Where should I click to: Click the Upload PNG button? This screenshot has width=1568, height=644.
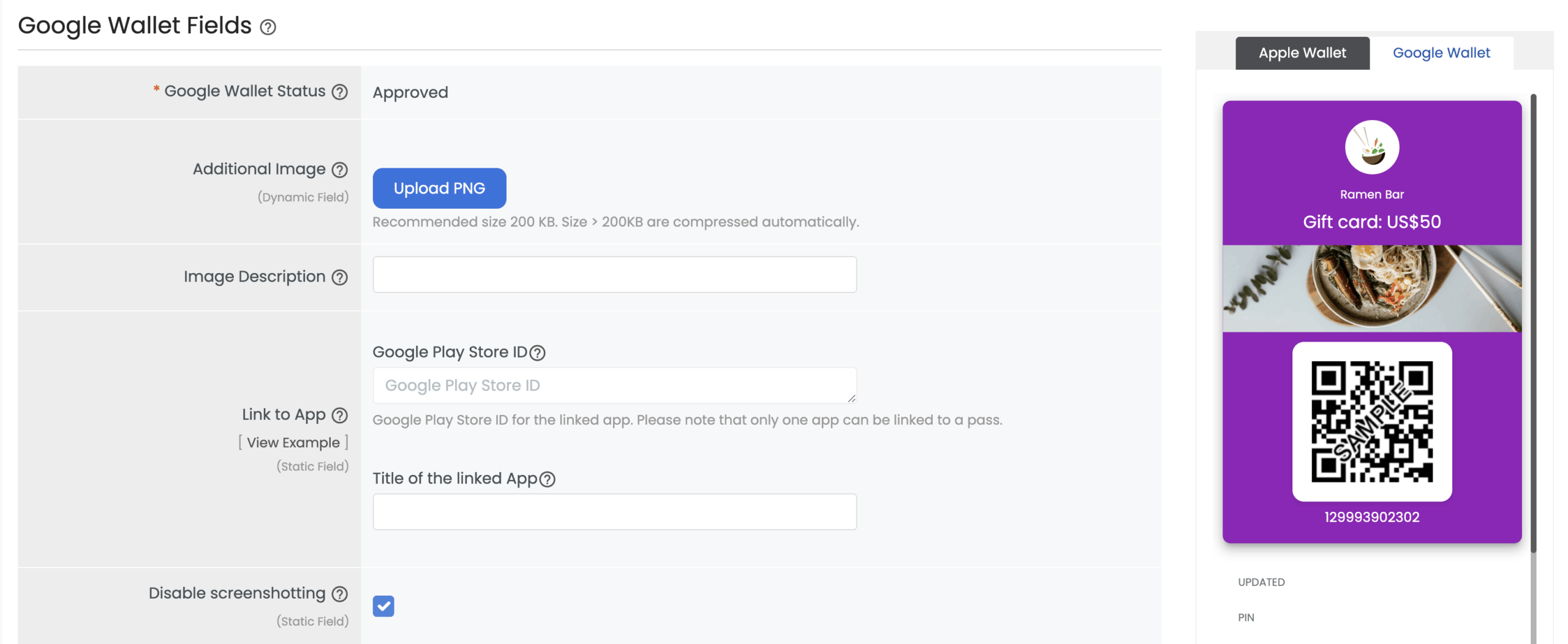coord(439,188)
